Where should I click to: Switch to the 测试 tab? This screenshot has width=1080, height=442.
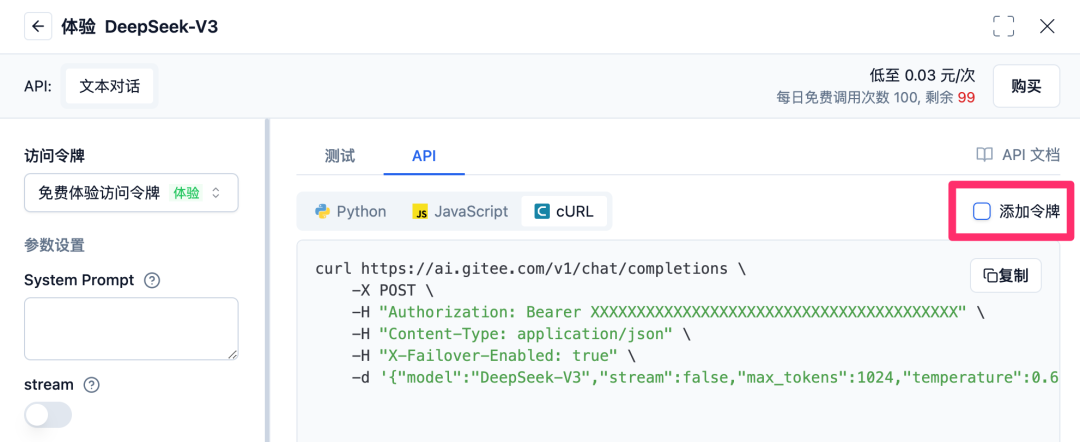point(340,156)
